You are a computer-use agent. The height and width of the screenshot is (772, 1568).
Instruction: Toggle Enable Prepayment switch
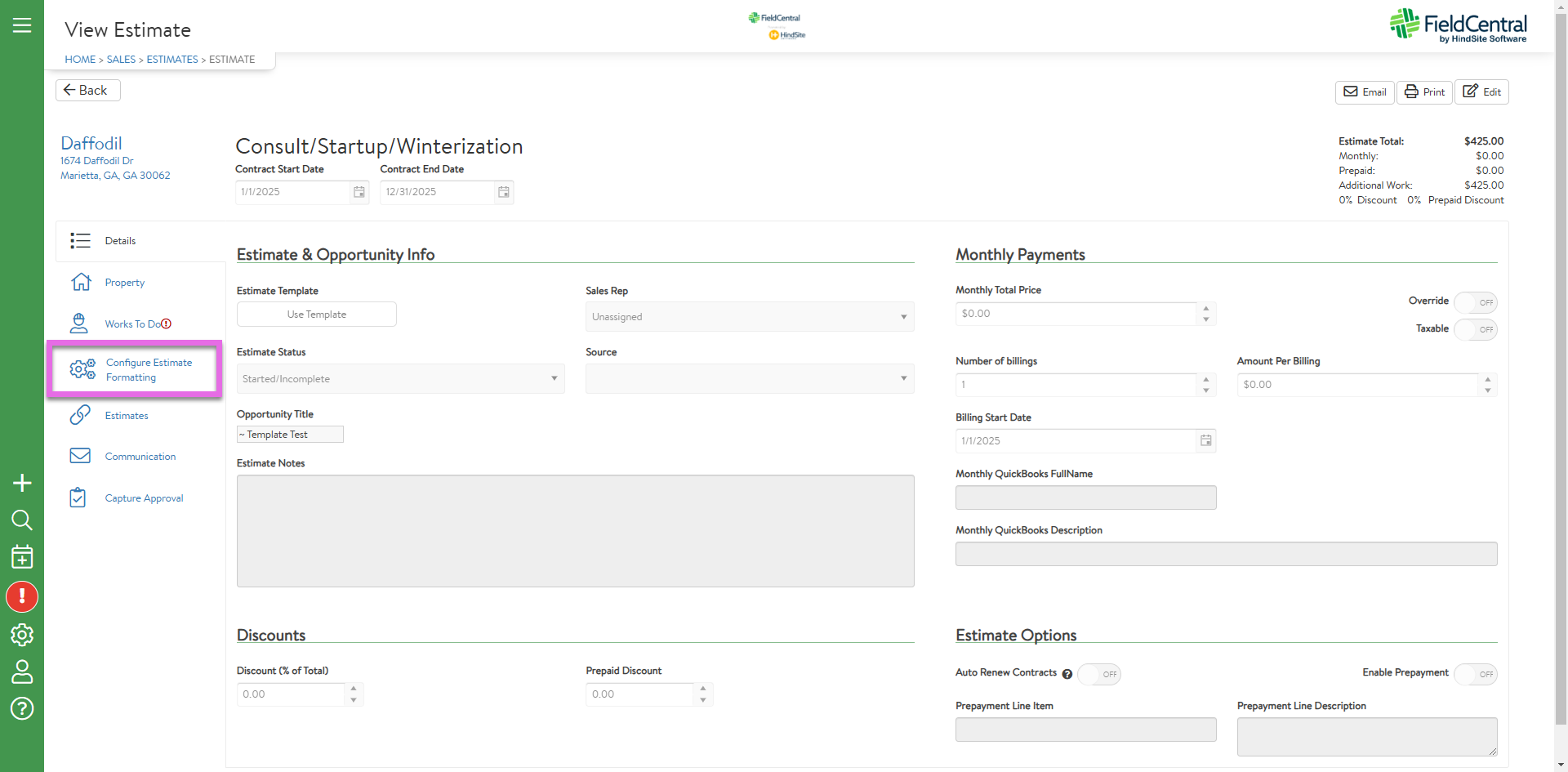tap(1476, 674)
